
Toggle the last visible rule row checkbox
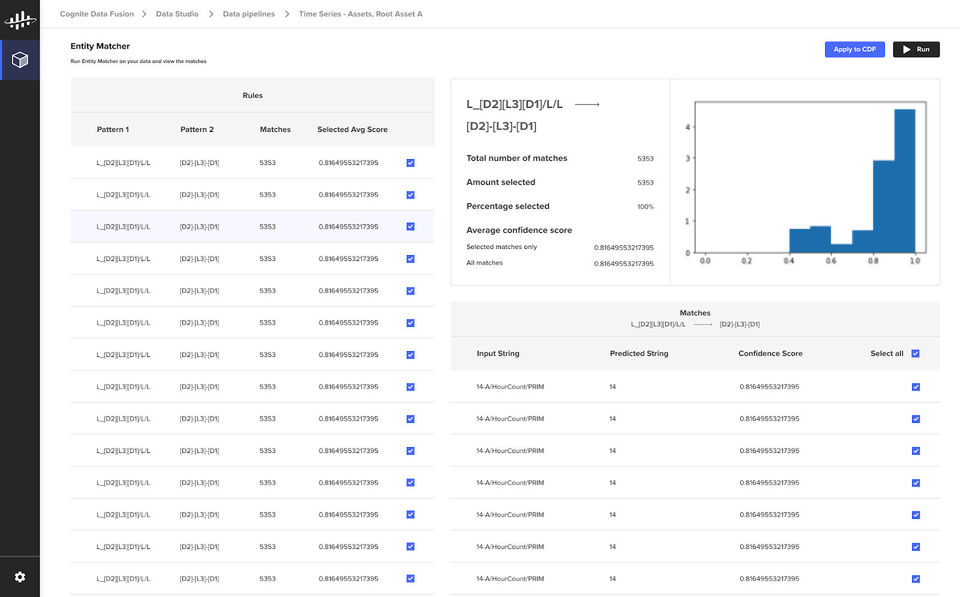[x=410, y=579]
